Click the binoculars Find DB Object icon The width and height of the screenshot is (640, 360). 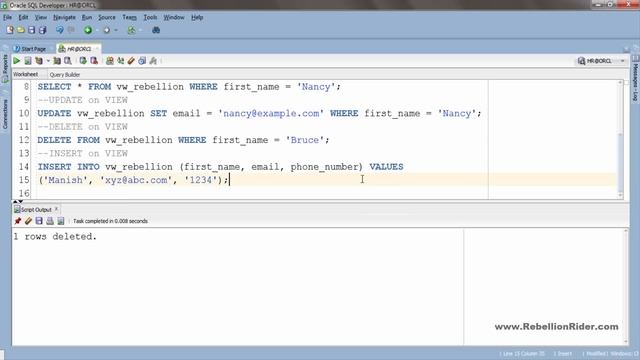(x=156, y=30)
